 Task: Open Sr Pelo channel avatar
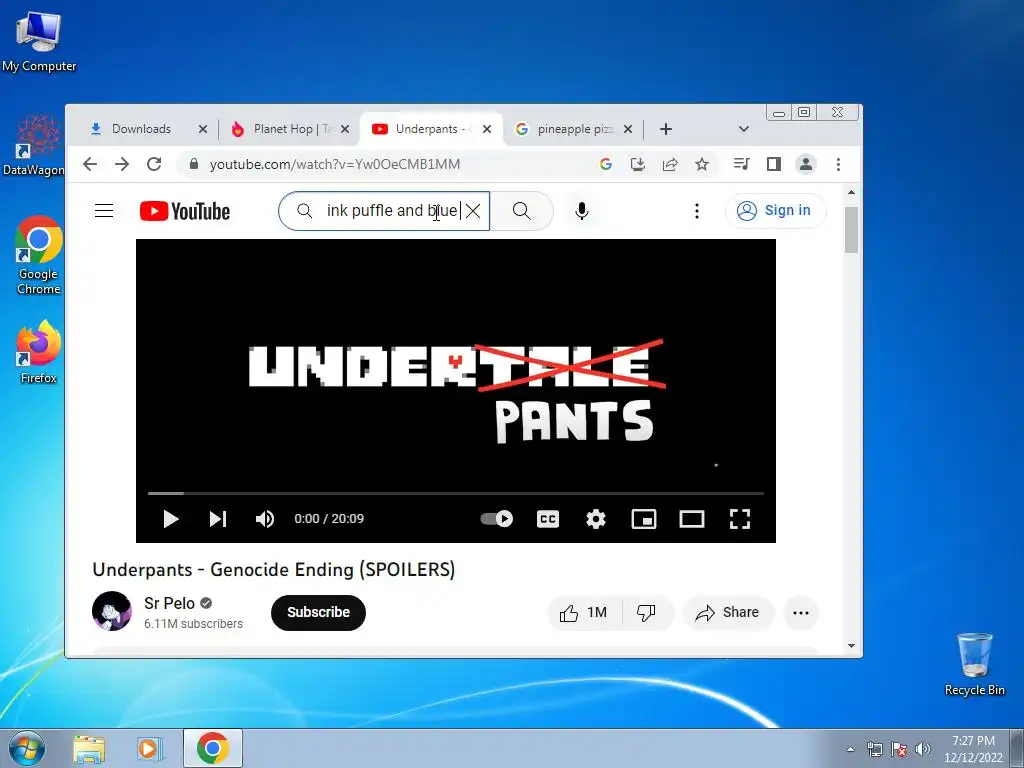click(x=112, y=611)
